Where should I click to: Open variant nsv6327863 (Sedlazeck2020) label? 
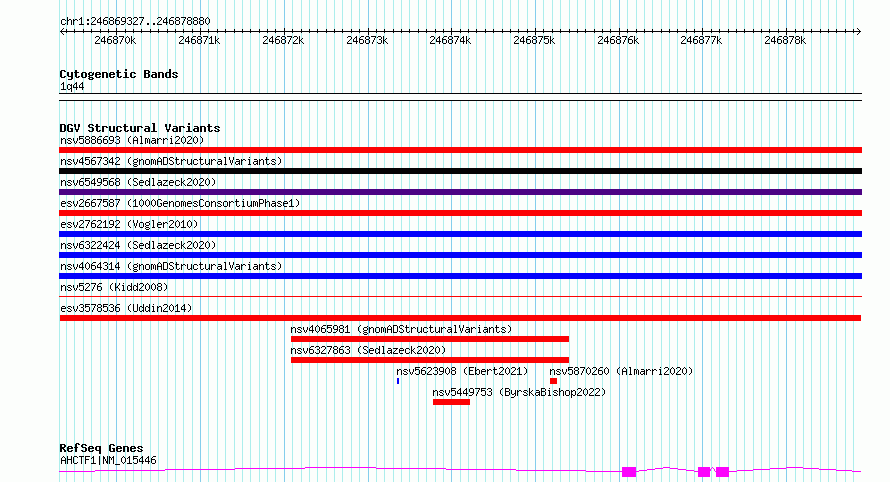[x=368, y=350]
